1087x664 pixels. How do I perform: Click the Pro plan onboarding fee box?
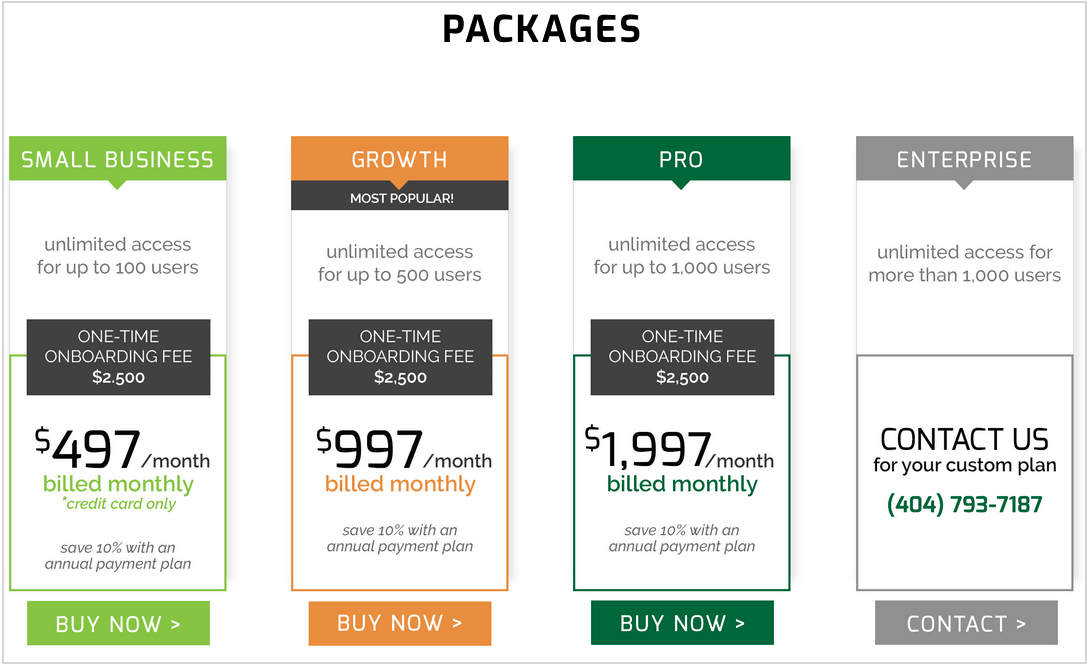682,357
